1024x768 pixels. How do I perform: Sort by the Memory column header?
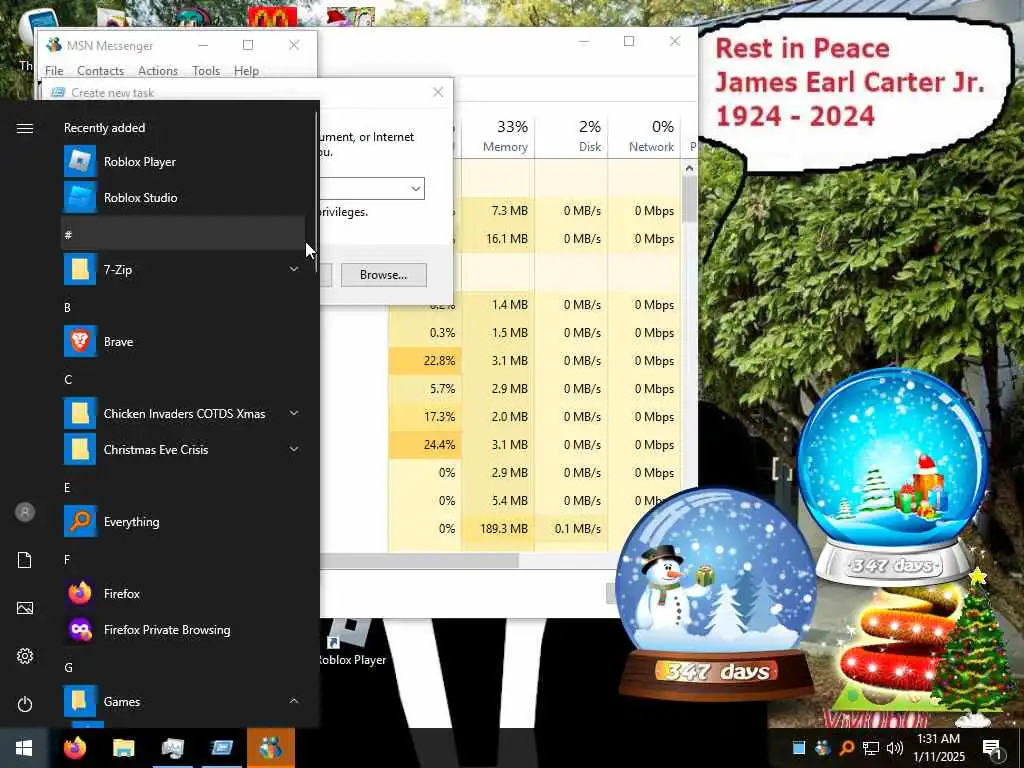coord(498,136)
